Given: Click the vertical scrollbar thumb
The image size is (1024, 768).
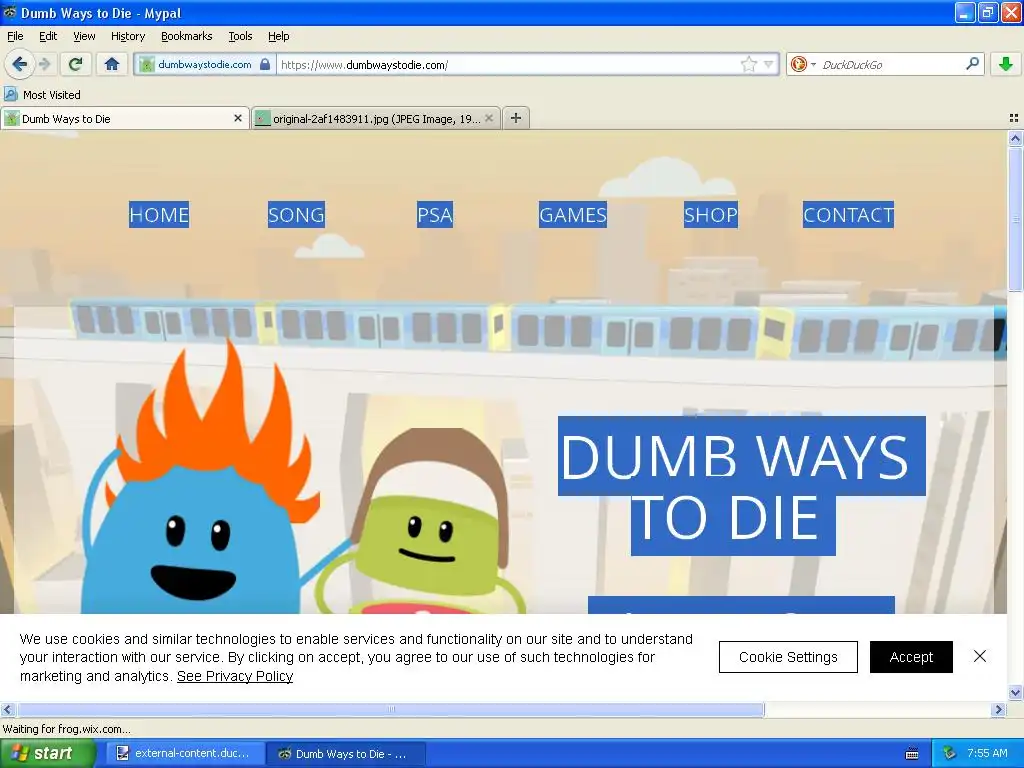Looking at the screenshot, I should pos(1015,219).
